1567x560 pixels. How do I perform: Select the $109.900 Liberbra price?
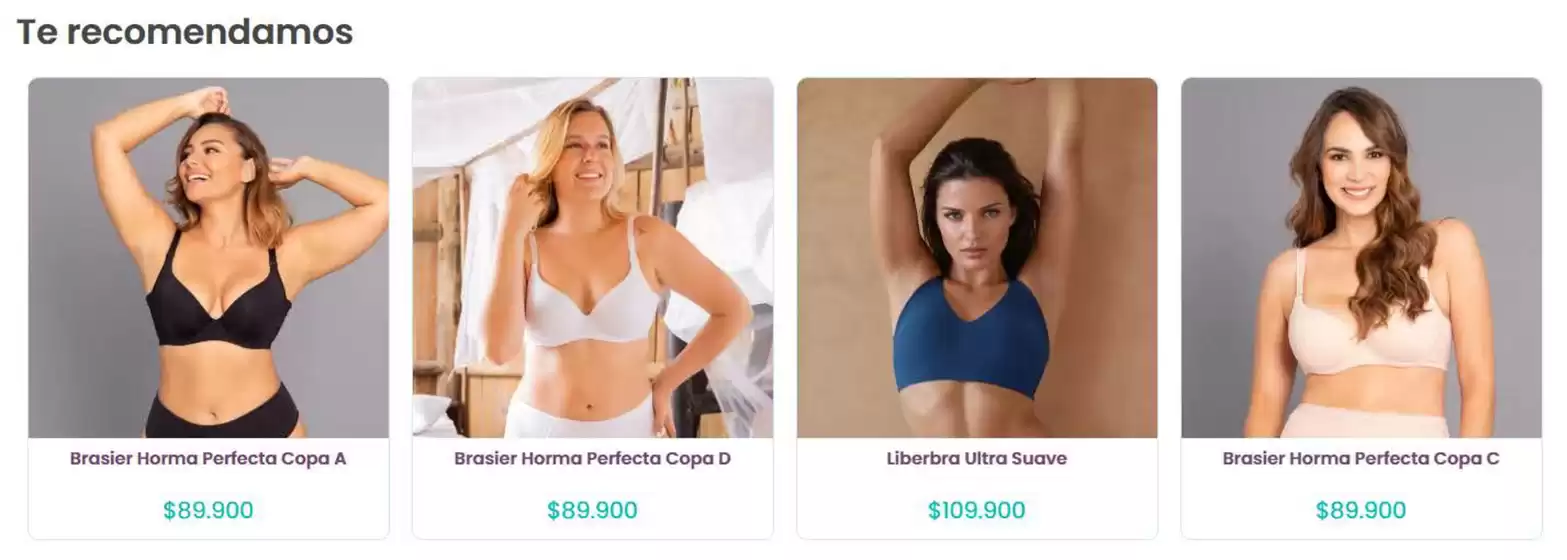[977, 510]
